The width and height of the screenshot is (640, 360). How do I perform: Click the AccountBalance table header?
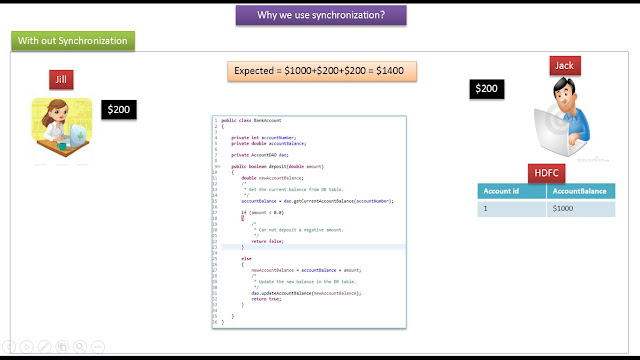[581, 191]
